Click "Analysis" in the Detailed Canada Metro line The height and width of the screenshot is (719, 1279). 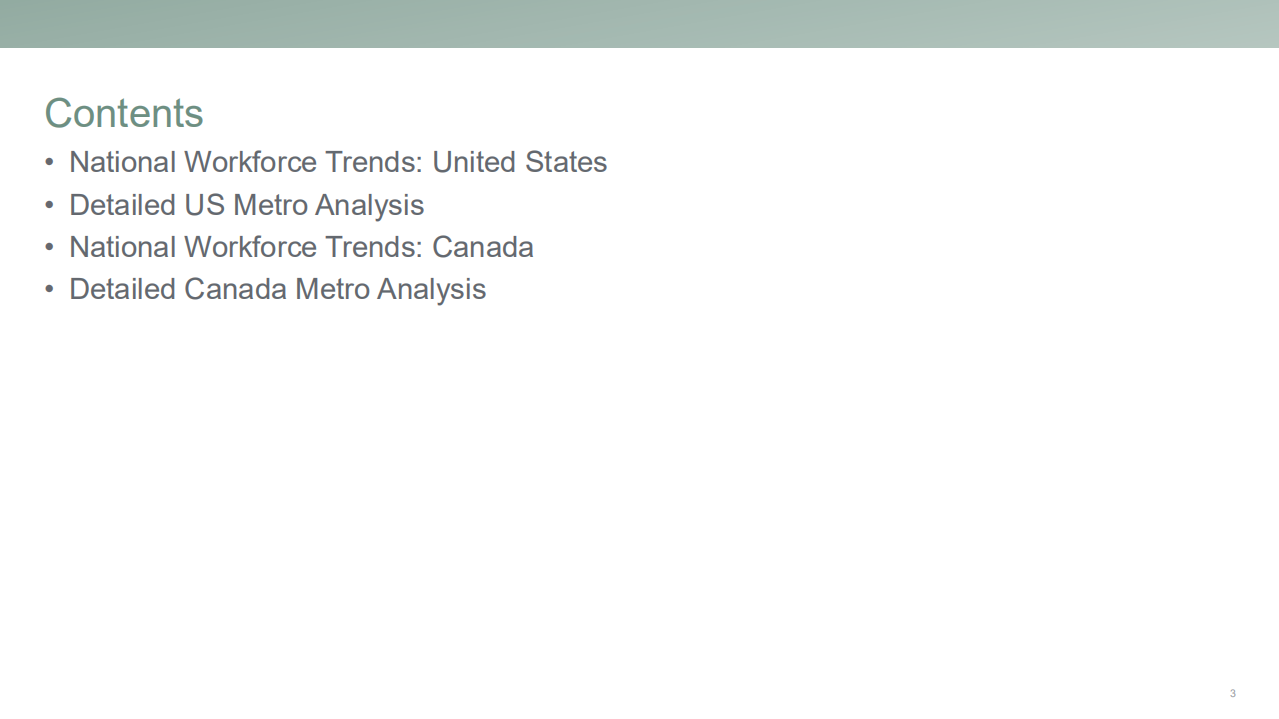[431, 289]
